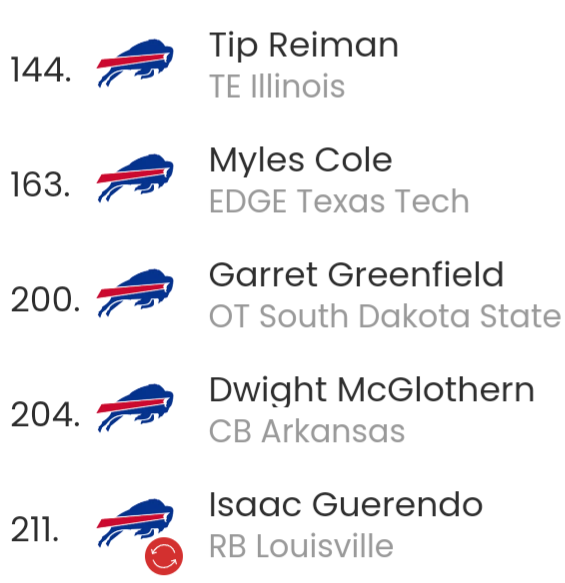Image resolution: width=565 pixels, height=583 pixels.
Task: Click the Bills logo beside pick 163
Action: [x=135, y=178]
